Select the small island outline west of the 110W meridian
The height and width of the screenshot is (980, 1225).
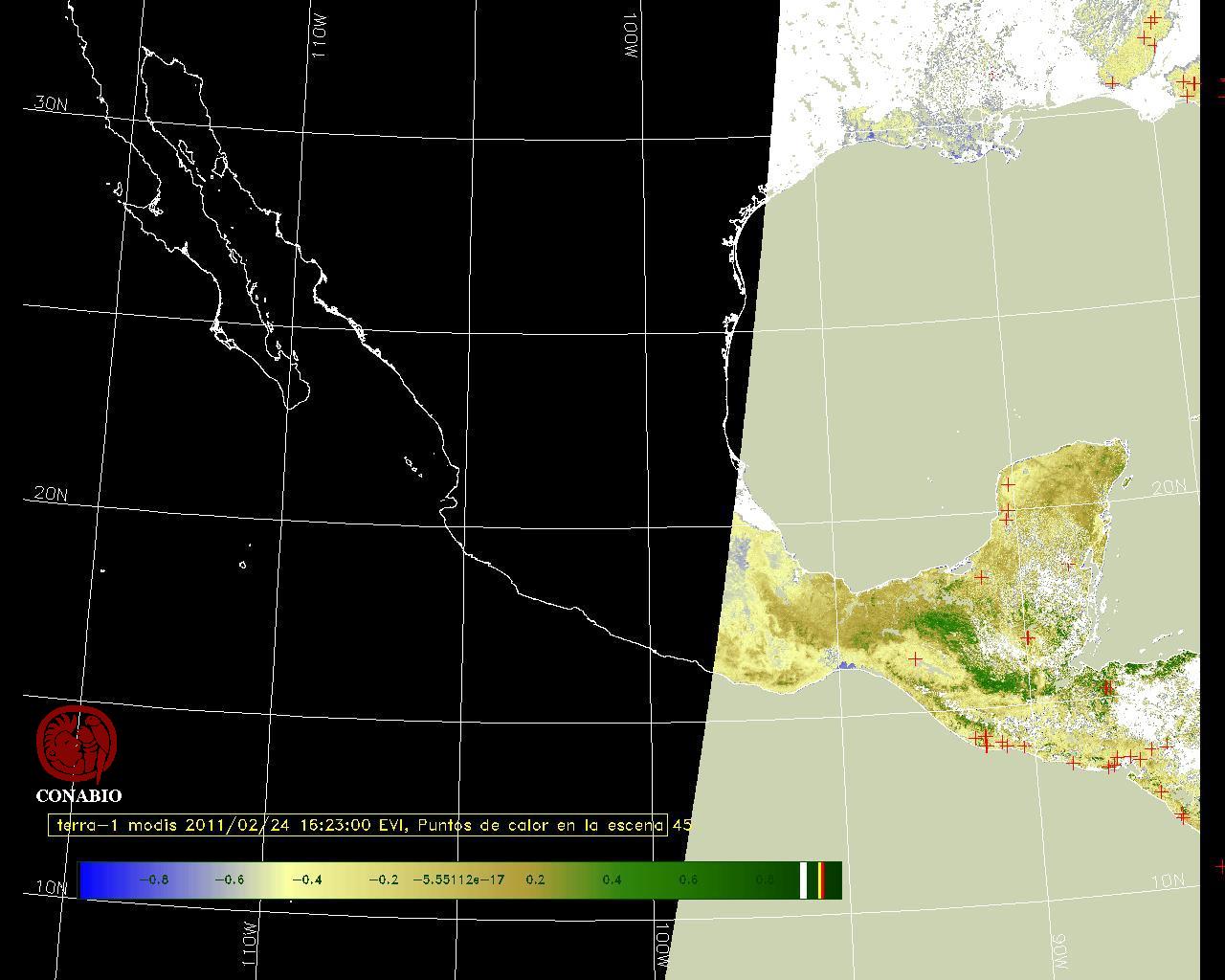pyautogui.click(x=243, y=565)
